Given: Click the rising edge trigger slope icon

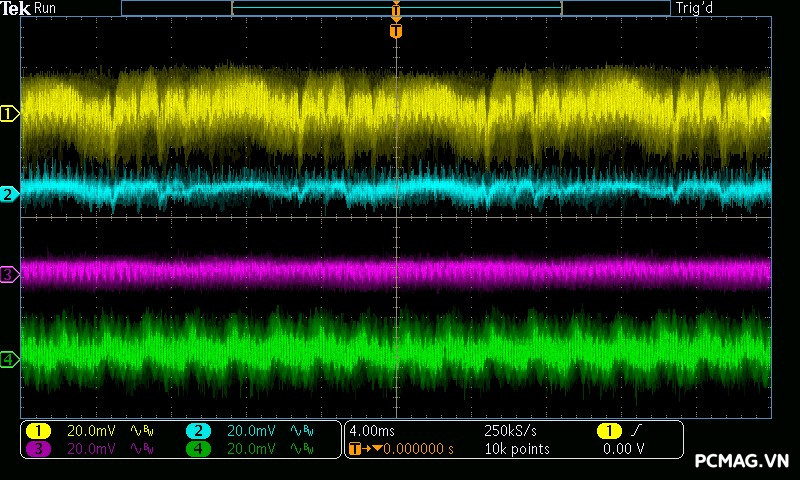Looking at the screenshot, I should coord(635,431).
